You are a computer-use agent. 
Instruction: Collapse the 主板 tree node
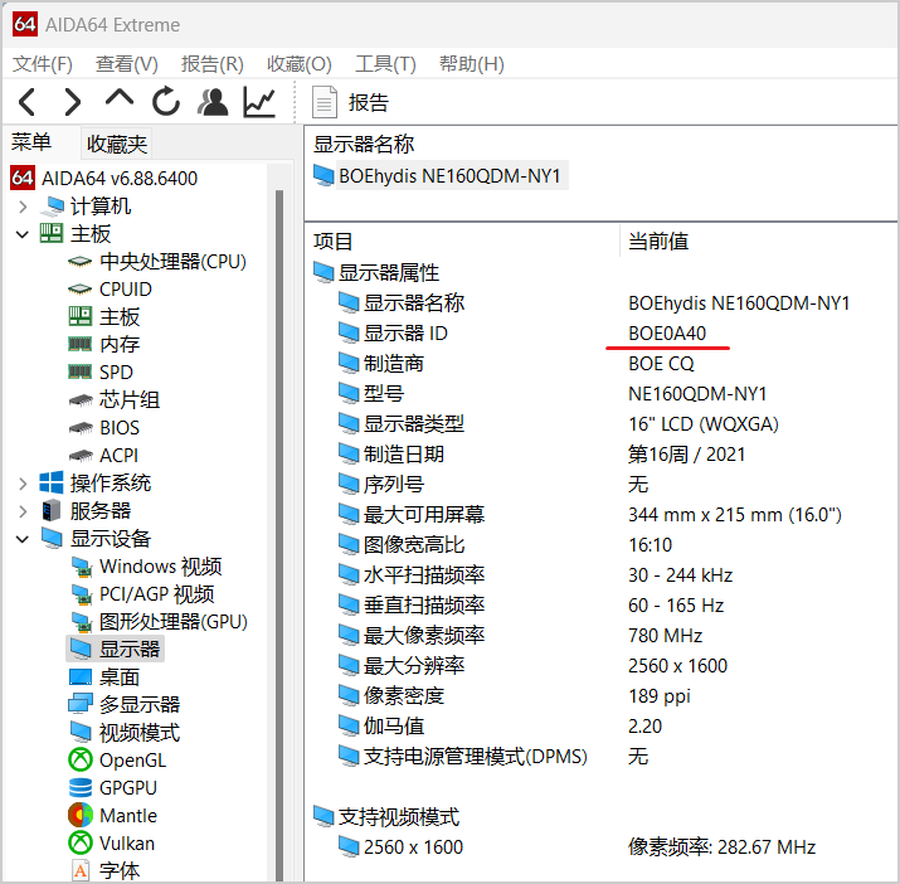pos(22,234)
